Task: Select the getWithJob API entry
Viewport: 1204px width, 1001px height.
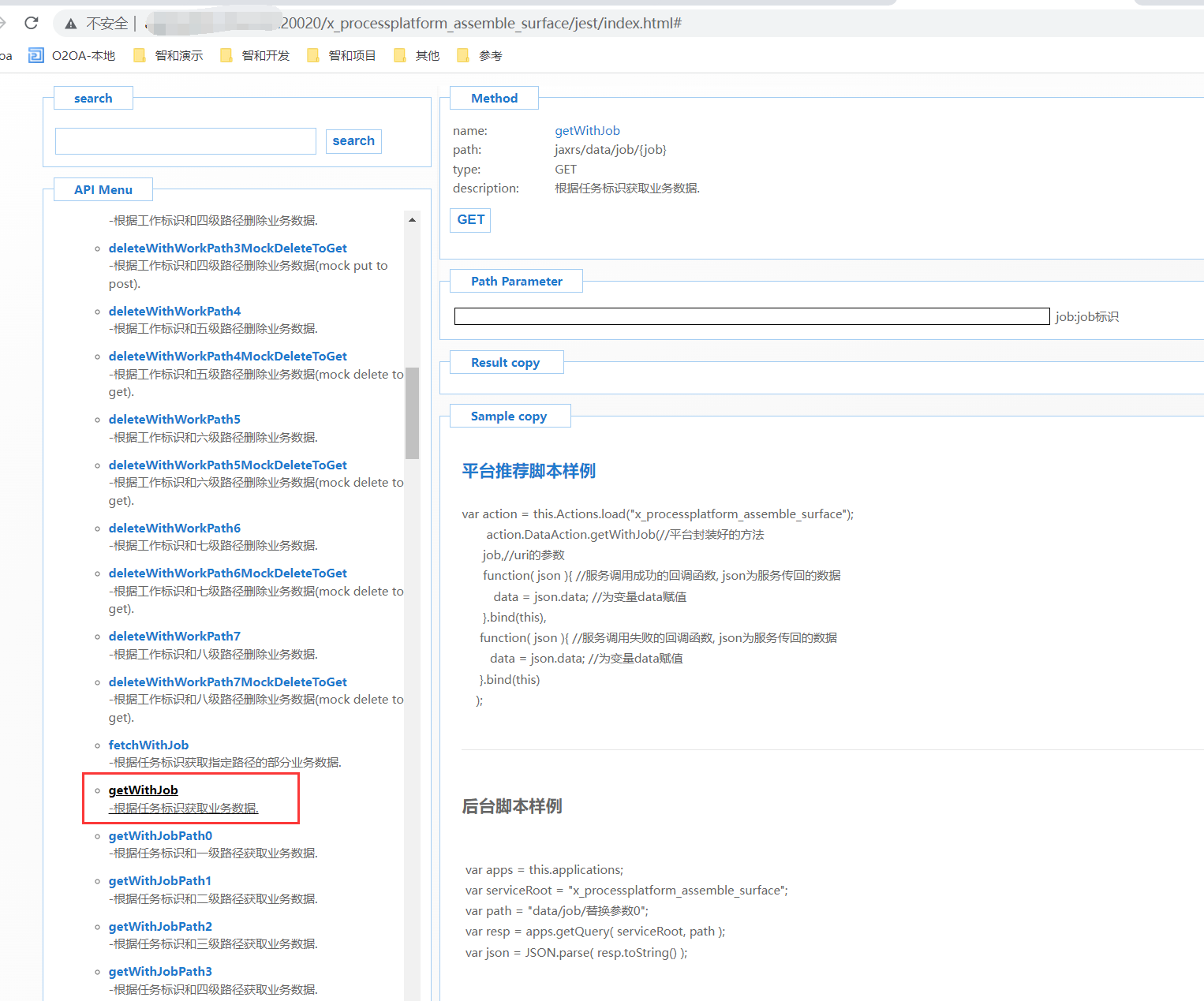Action: (x=143, y=790)
